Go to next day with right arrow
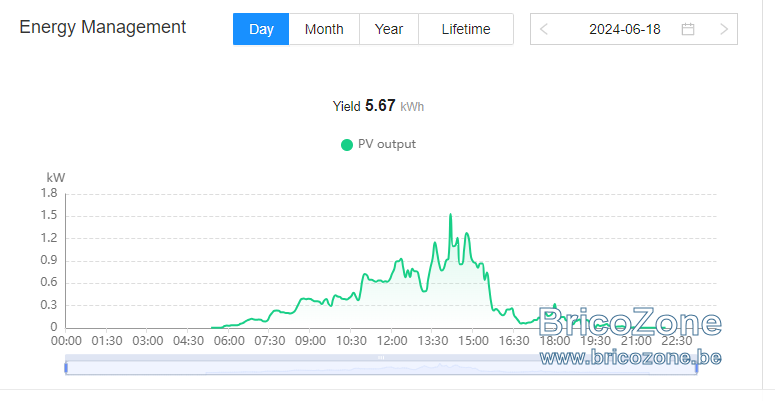 click(724, 29)
